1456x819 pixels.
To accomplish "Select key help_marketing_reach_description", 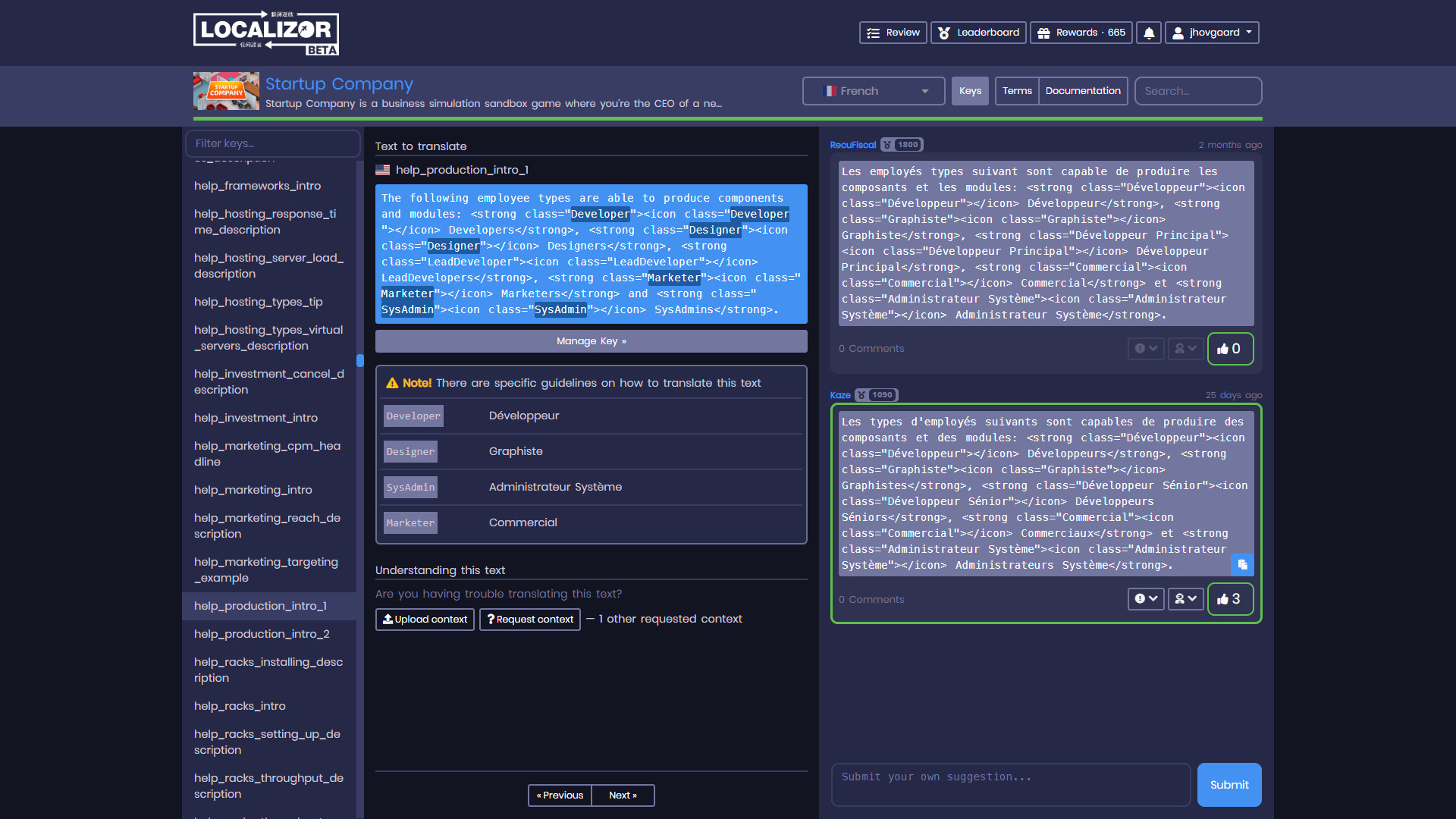I will click(x=269, y=526).
